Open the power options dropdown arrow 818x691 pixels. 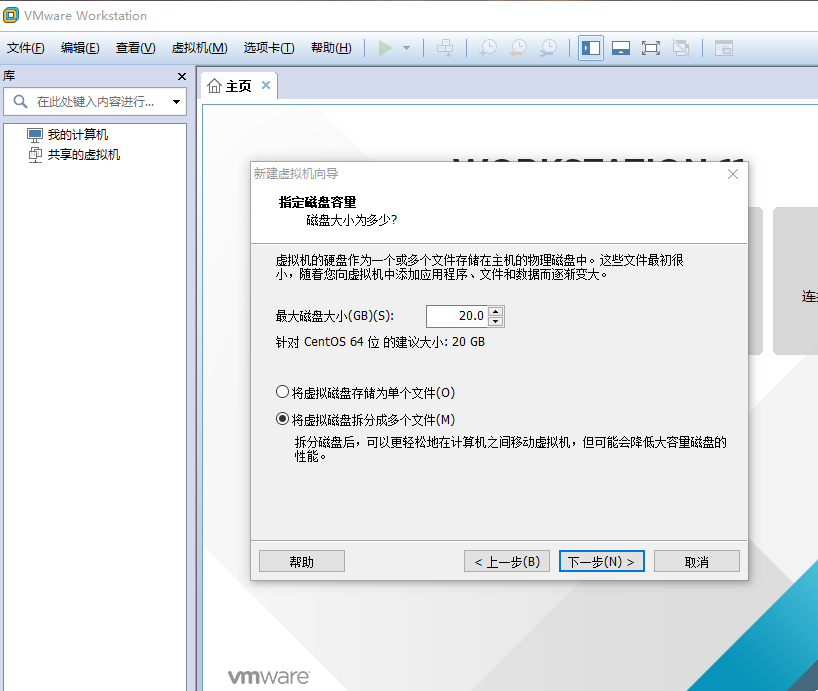[406, 49]
